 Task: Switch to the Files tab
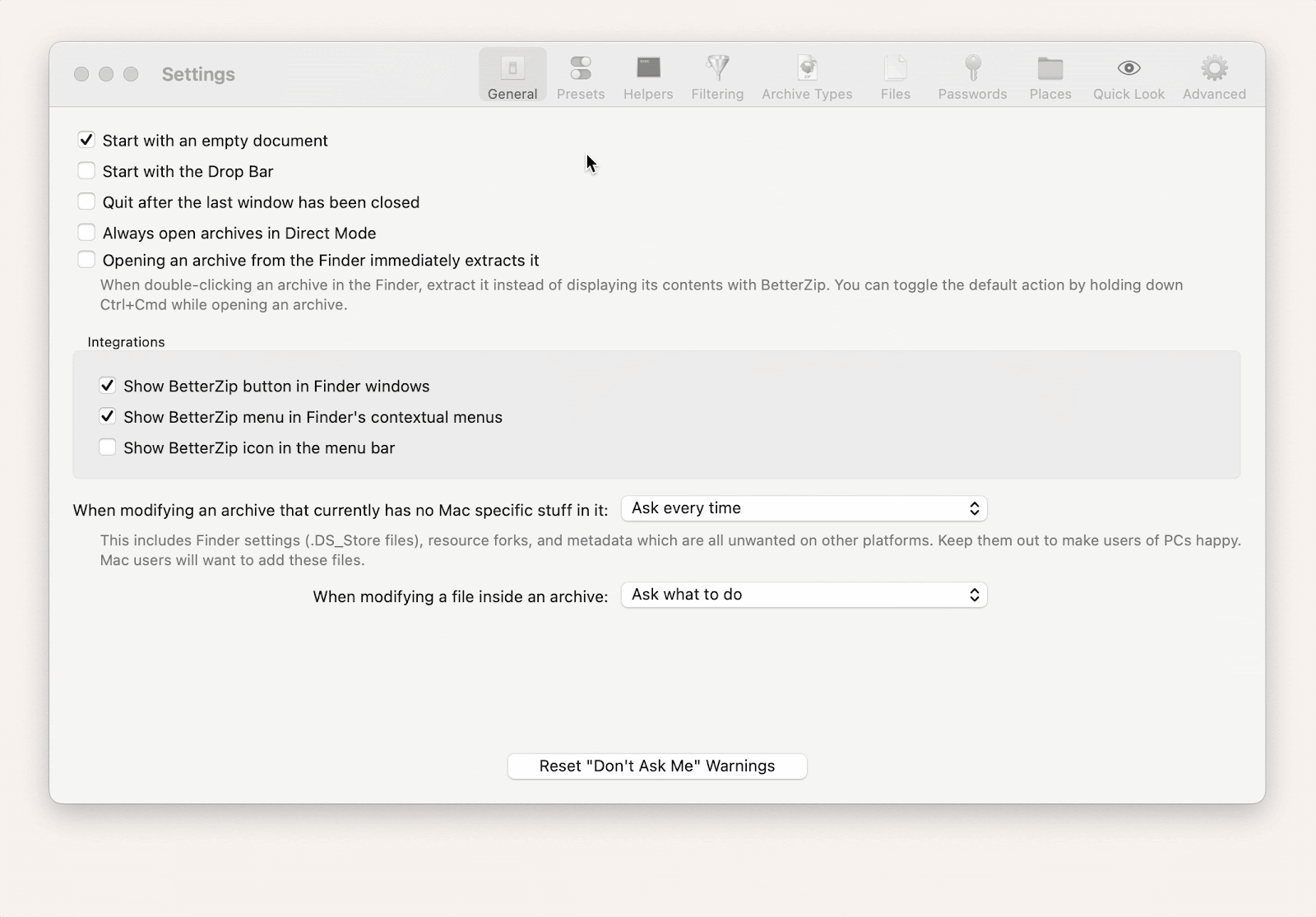click(895, 74)
